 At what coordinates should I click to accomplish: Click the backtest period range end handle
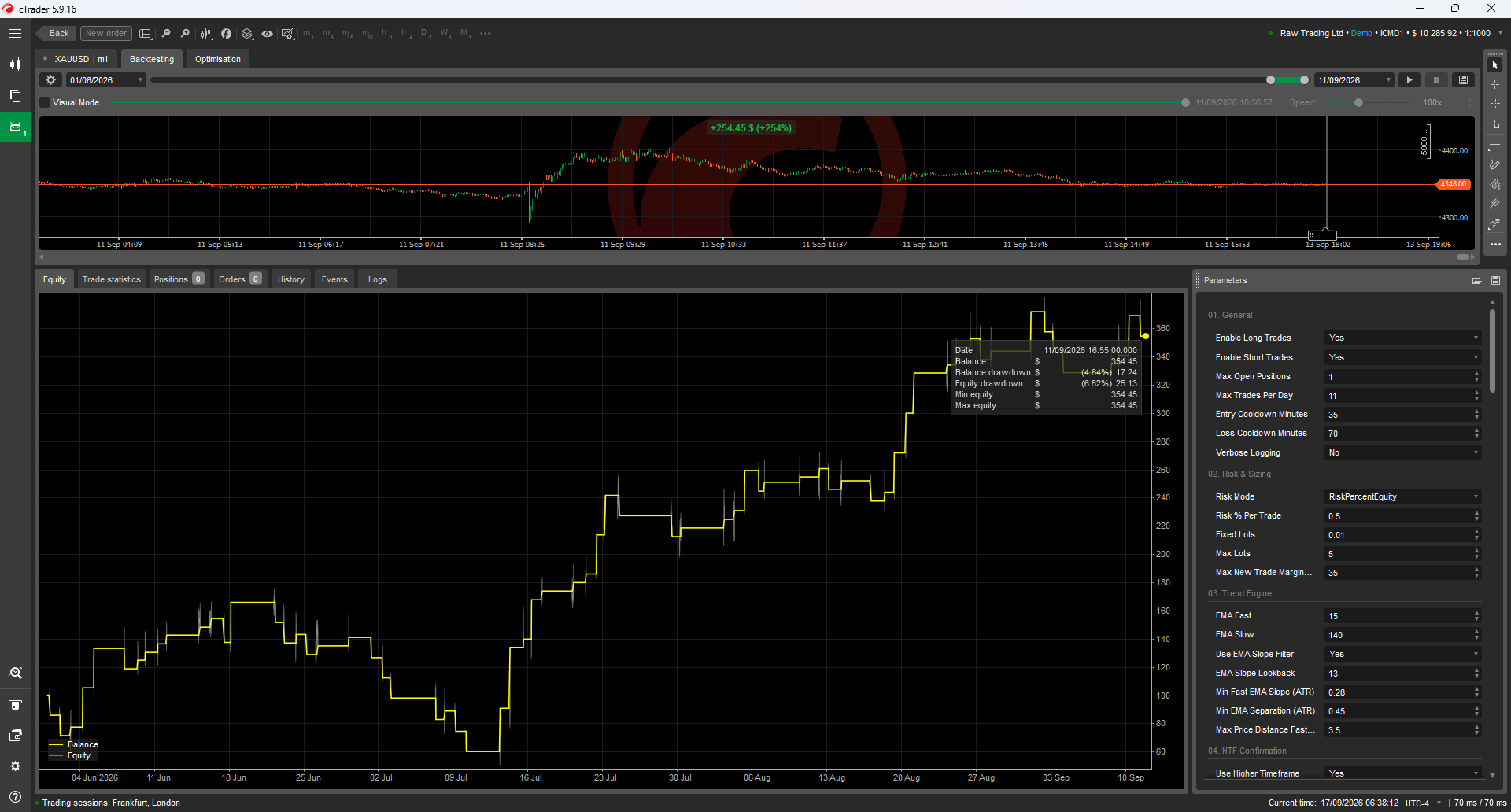(1304, 80)
